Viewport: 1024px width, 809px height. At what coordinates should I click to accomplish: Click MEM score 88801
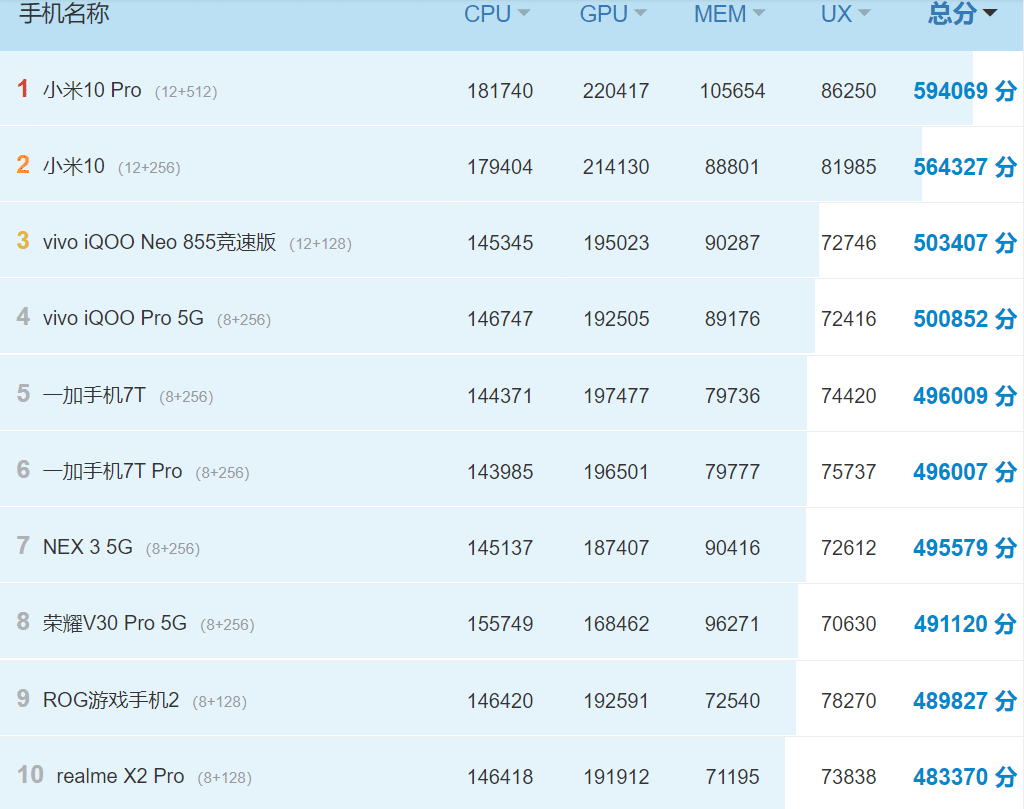[x=732, y=167]
